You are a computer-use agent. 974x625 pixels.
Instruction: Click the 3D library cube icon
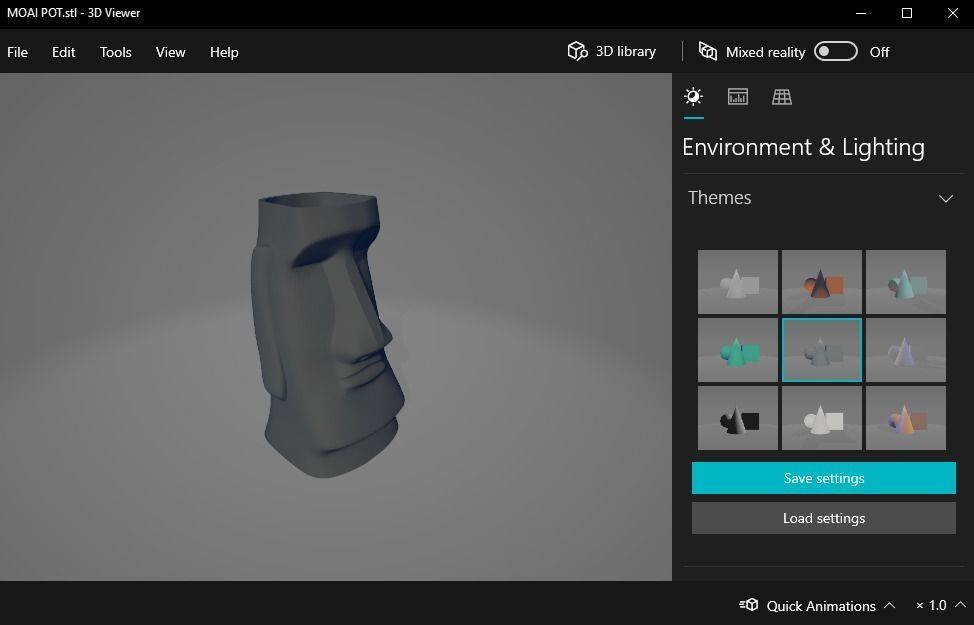577,52
